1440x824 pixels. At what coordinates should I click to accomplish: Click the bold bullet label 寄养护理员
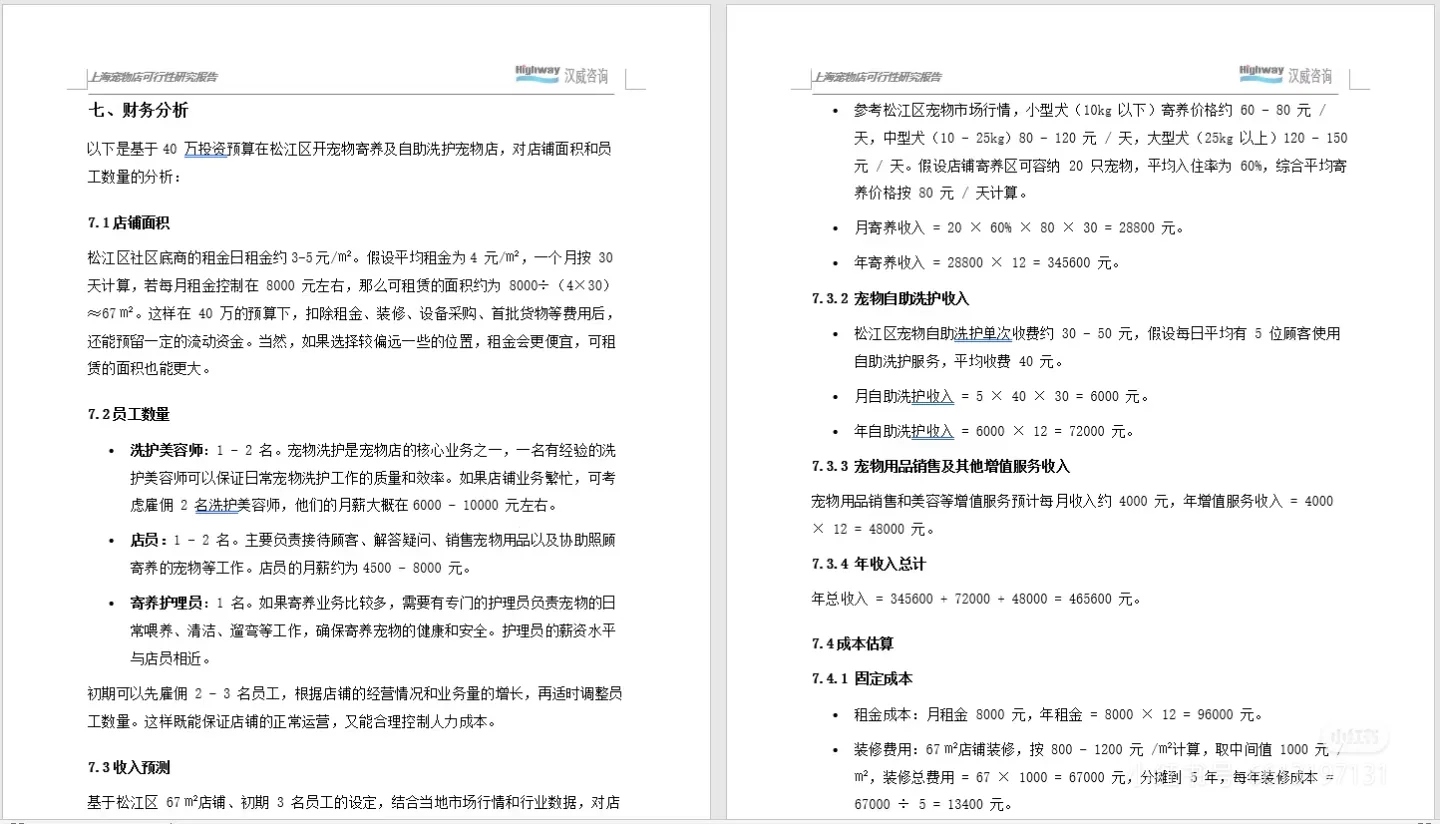coord(167,603)
